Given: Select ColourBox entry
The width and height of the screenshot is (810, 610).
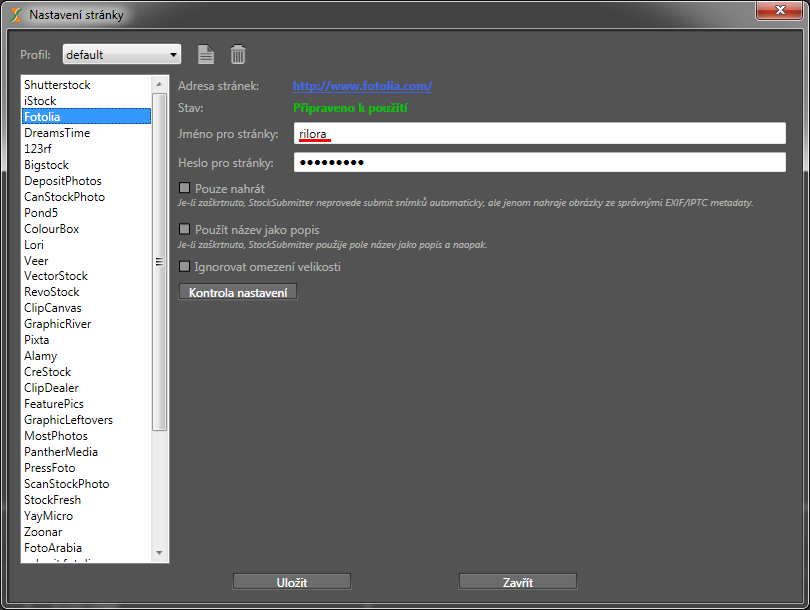Looking at the screenshot, I should point(86,229).
